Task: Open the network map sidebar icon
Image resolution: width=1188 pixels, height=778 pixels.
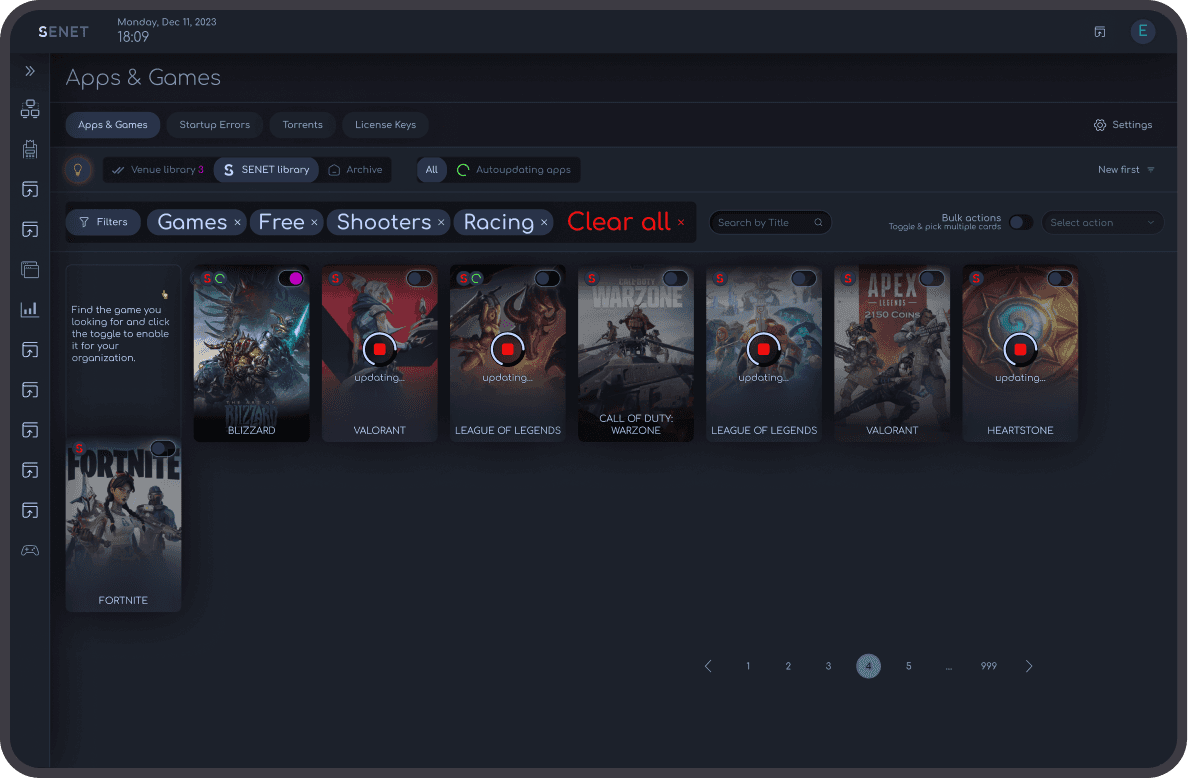Action: (x=30, y=109)
